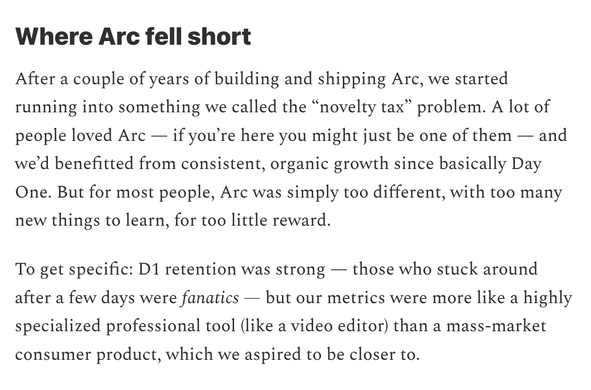
Task: Click the phrase 'consumer product' in last line
Action: 88,355
